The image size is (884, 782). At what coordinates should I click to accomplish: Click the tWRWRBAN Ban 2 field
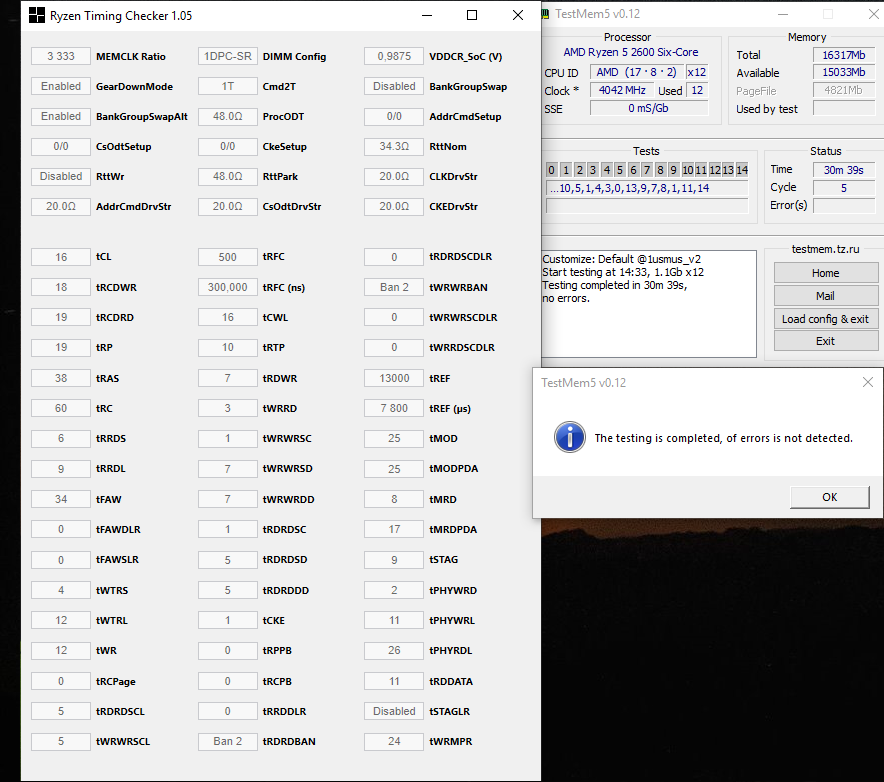point(394,287)
